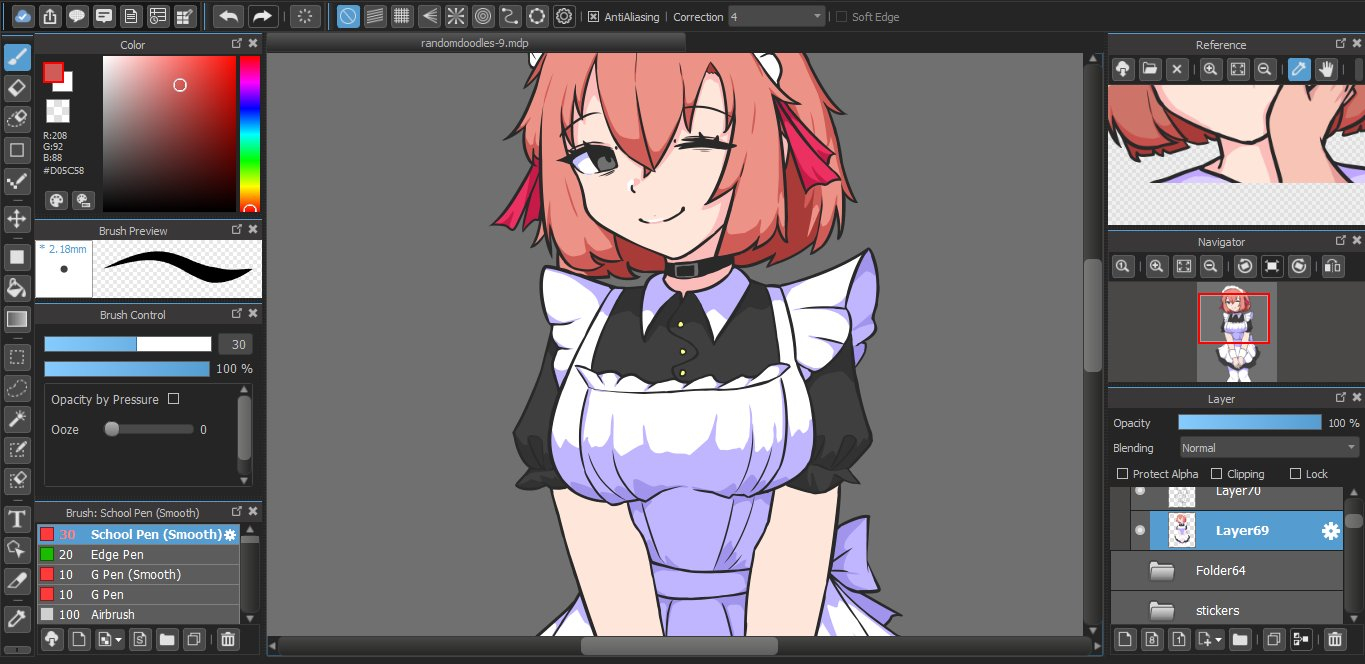1365x664 pixels.
Task: Select the Text tool
Action: click(17, 519)
